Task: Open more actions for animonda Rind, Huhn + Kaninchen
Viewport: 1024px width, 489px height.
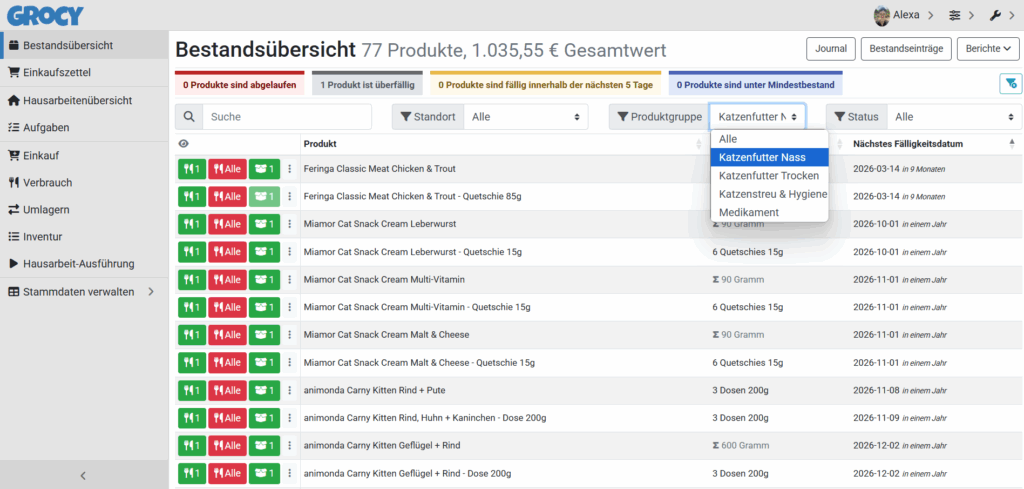Action: click(x=290, y=418)
